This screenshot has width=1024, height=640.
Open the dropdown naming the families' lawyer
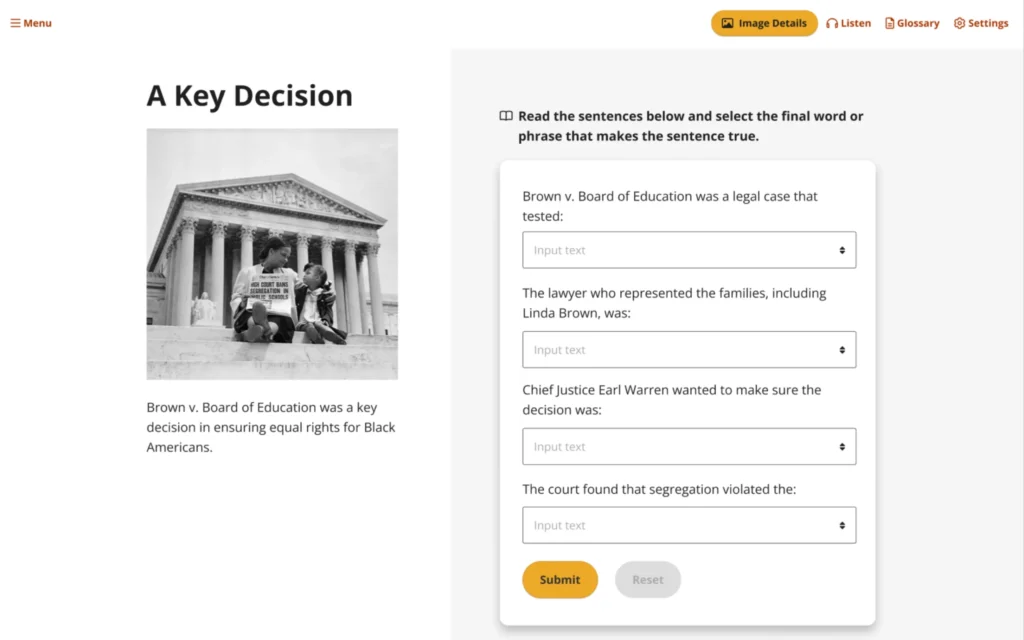[x=689, y=349]
